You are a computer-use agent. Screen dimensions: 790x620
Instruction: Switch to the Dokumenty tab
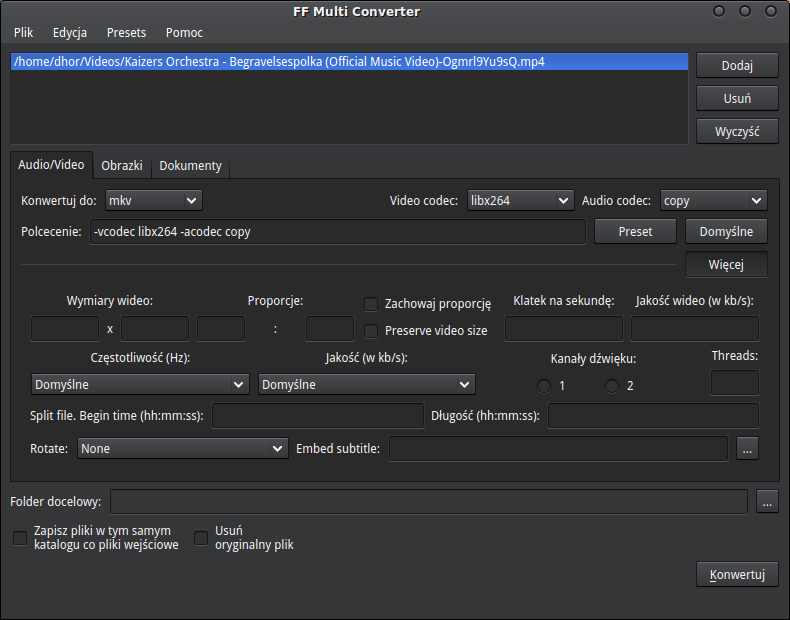(190, 166)
